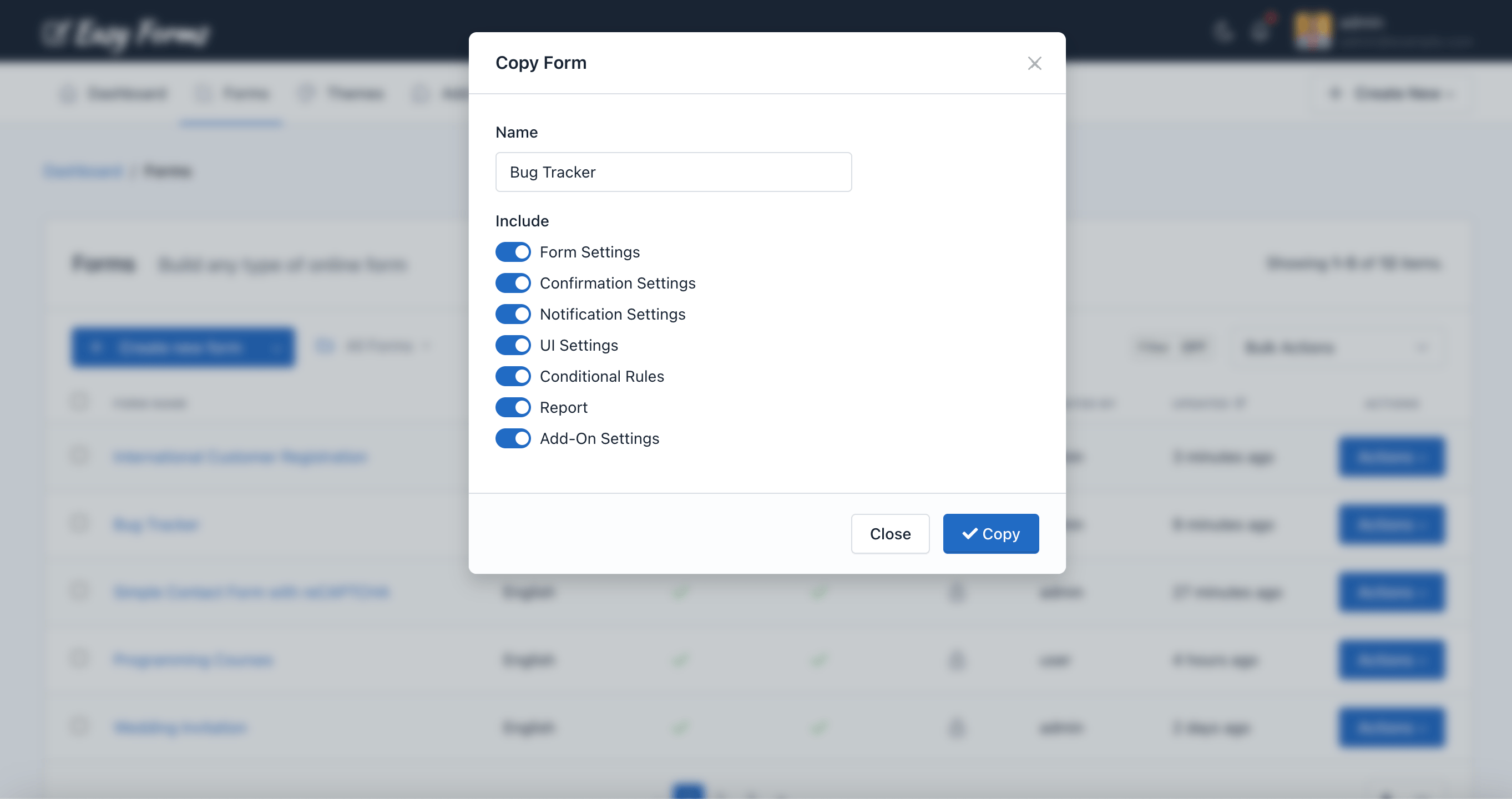Click the Bug Tracker name input field

[x=672, y=172]
